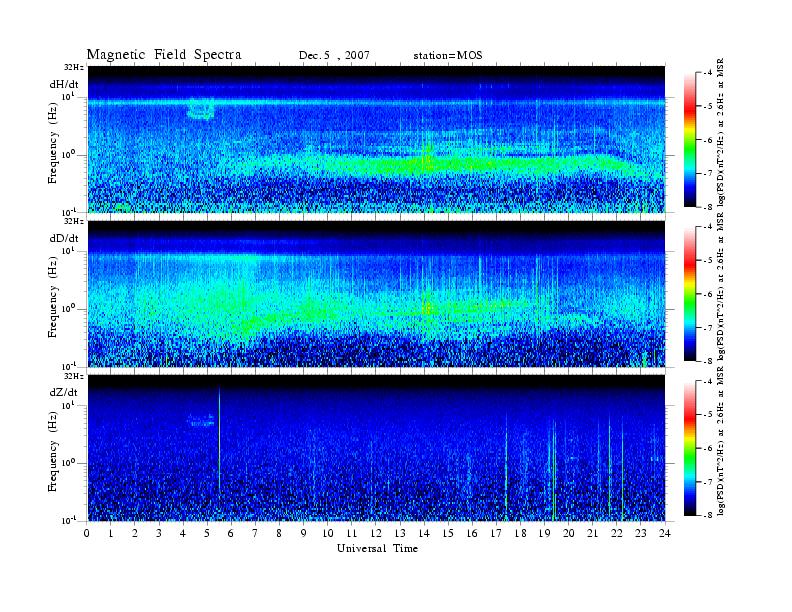The width and height of the screenshot is (792, 612).
Task: Click the rotated PSD unit label beside dH/dt colorbar
Action: [x=722, y=132]
